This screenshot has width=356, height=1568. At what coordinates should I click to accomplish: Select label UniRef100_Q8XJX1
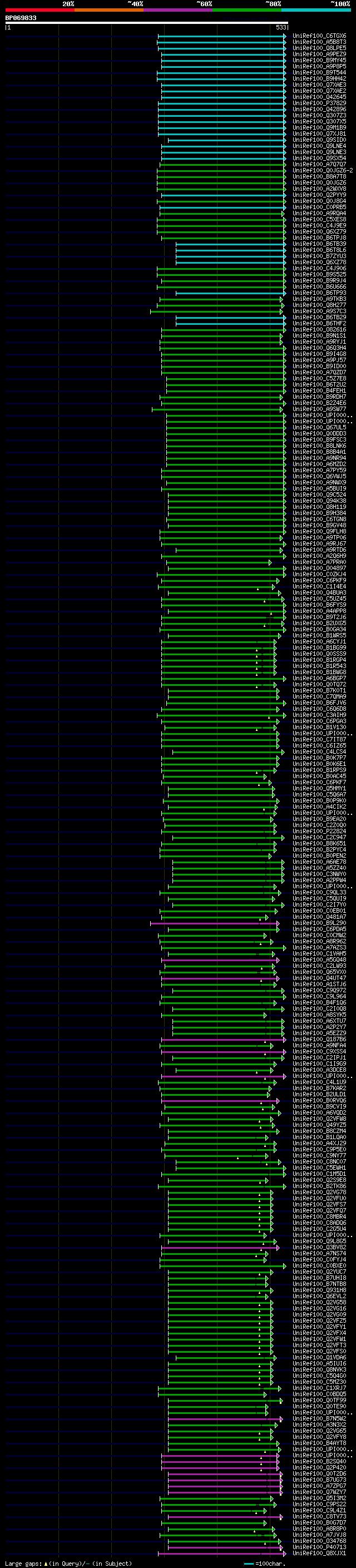(319, 1553)
